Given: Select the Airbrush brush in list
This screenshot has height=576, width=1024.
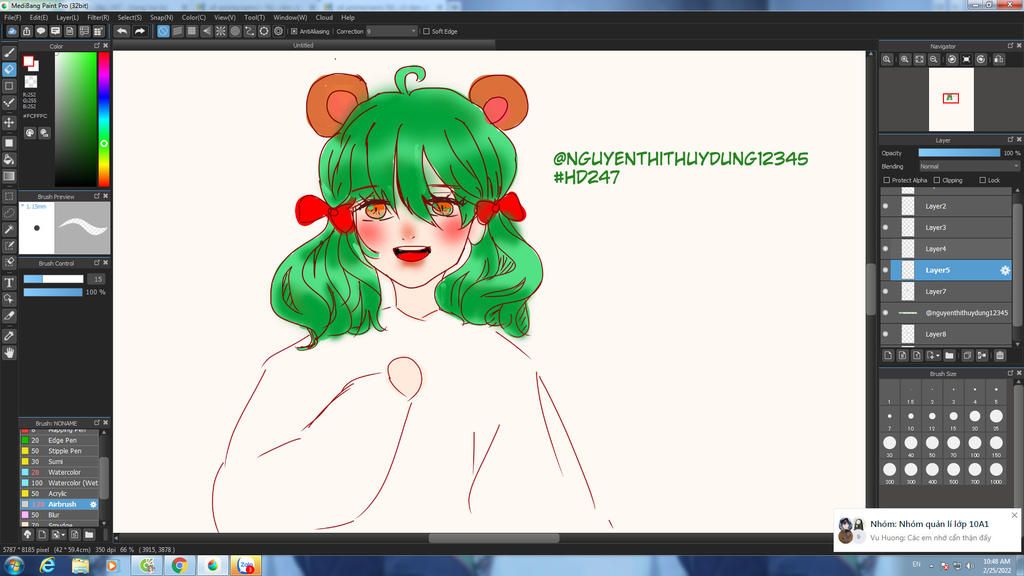Looking at the screenshot, I should 59,504.
